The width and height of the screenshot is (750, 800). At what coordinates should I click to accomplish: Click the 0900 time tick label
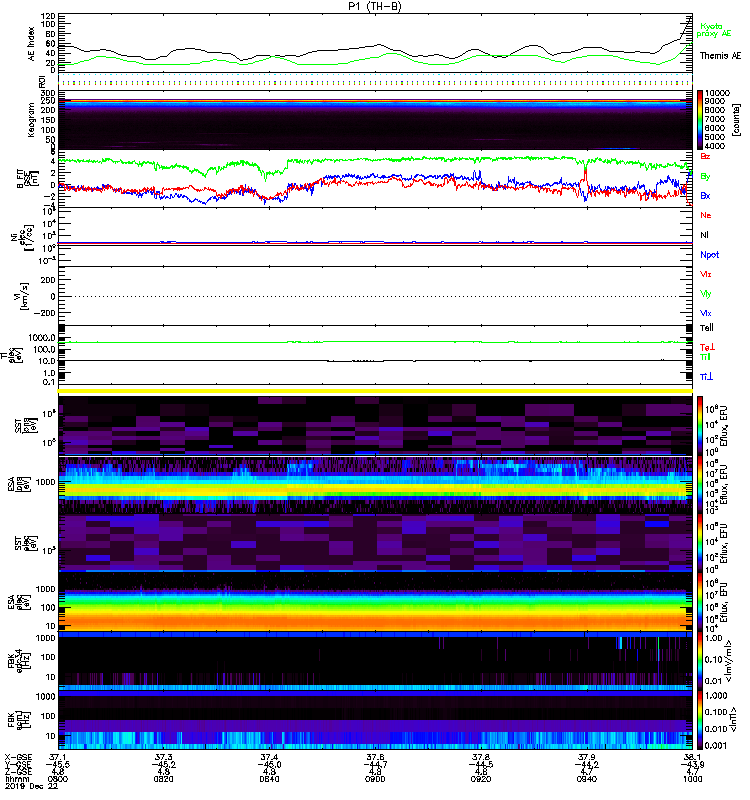click(375, 779)
